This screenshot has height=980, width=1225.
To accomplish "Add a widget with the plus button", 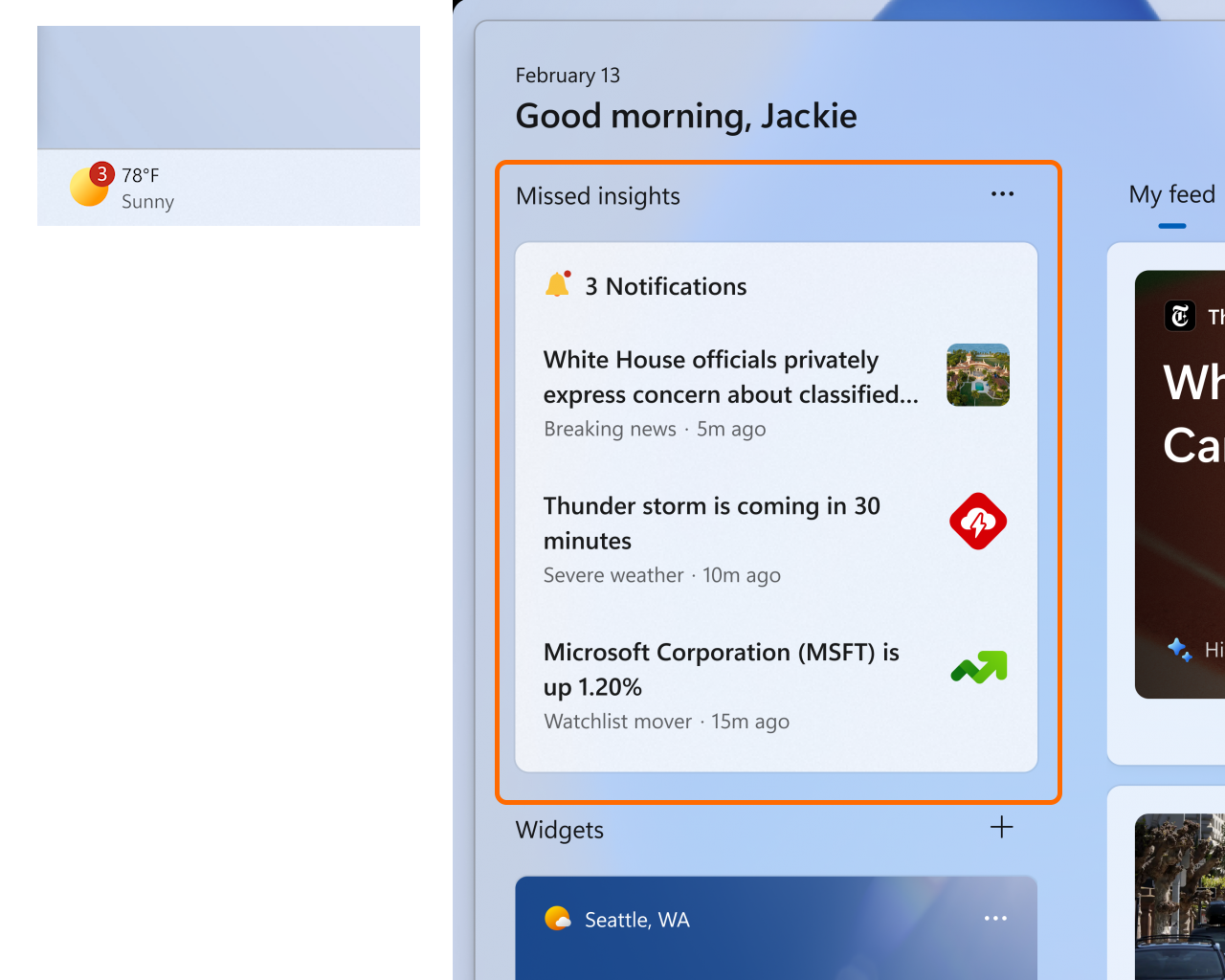I will tap(1001, 827).
